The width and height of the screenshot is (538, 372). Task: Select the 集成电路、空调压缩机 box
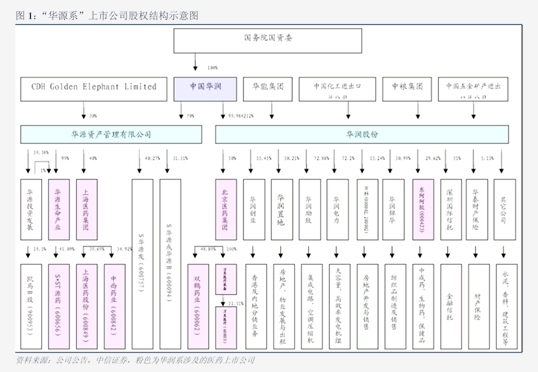[312, 306]
